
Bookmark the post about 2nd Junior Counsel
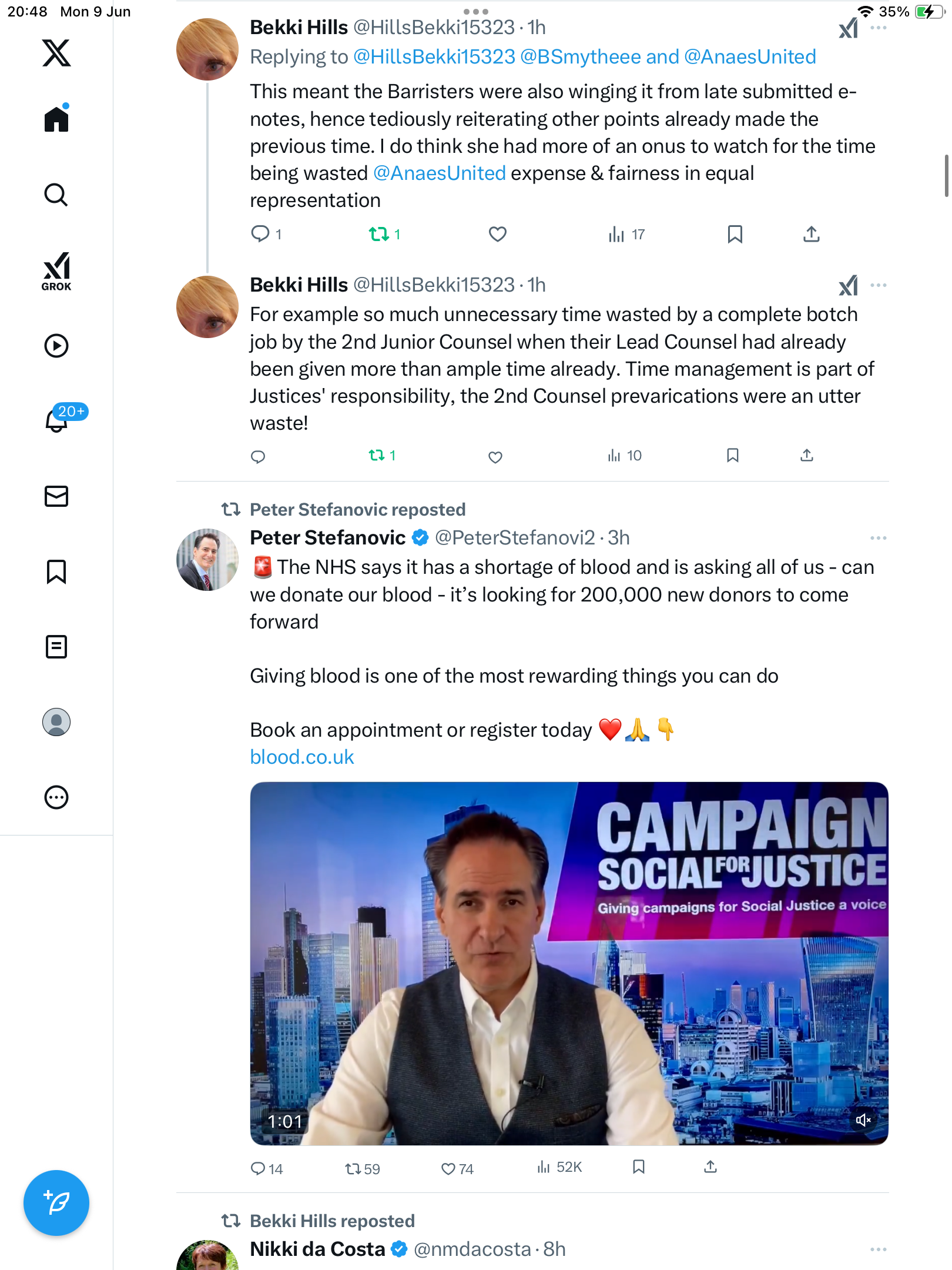[x=732, y=455]
